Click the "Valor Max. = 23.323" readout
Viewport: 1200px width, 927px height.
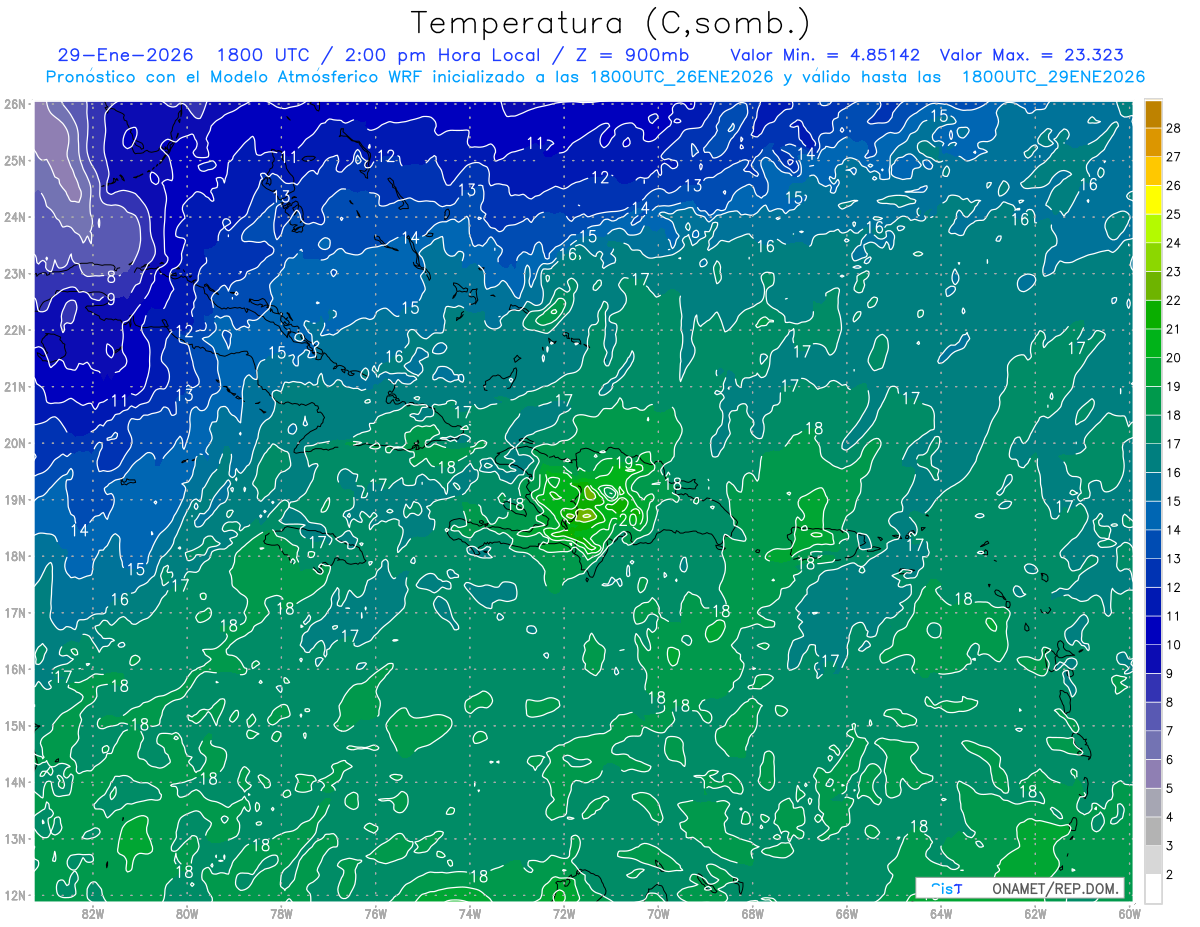click(x=1032, y=55)
